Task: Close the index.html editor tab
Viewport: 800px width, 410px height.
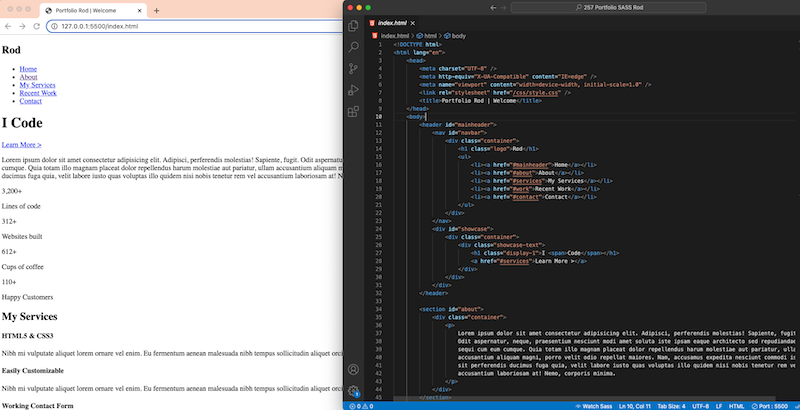Action: (x=413, y=23)
